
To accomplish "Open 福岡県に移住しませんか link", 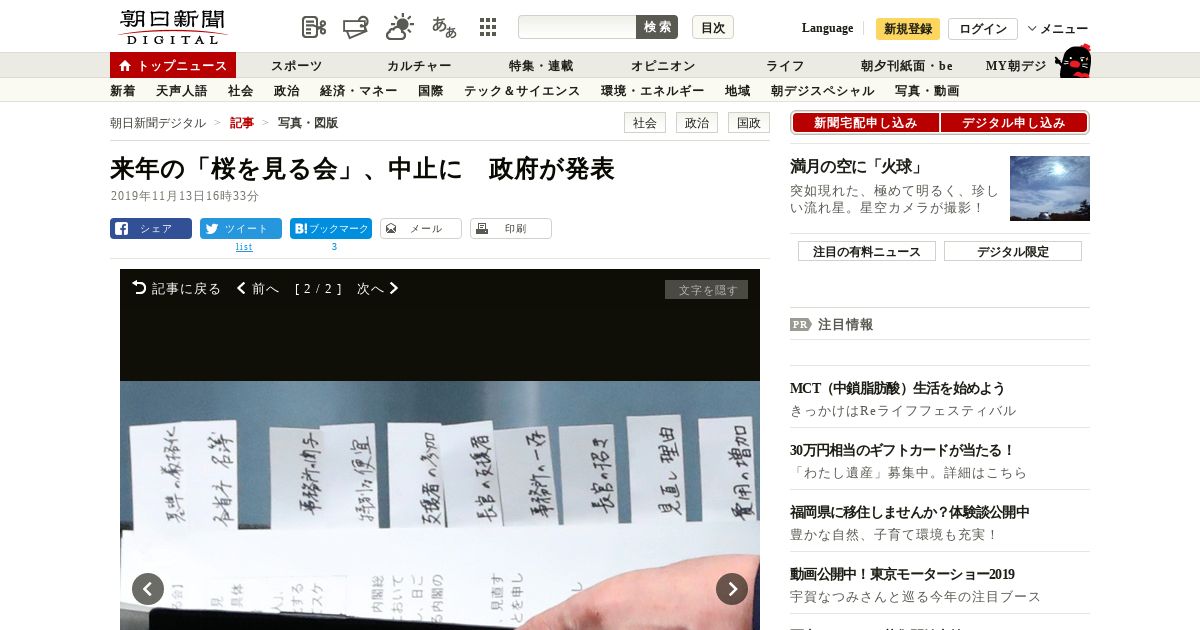I will click(x=910, y=512).
